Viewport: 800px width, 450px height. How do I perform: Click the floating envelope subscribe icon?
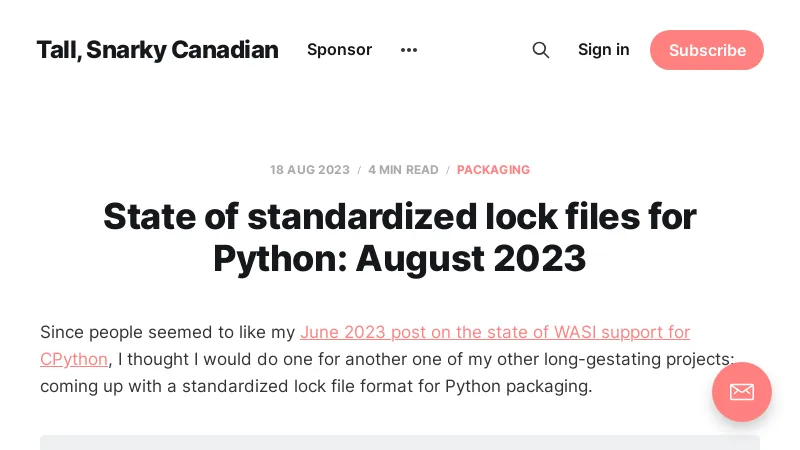[x=742, y=391]
